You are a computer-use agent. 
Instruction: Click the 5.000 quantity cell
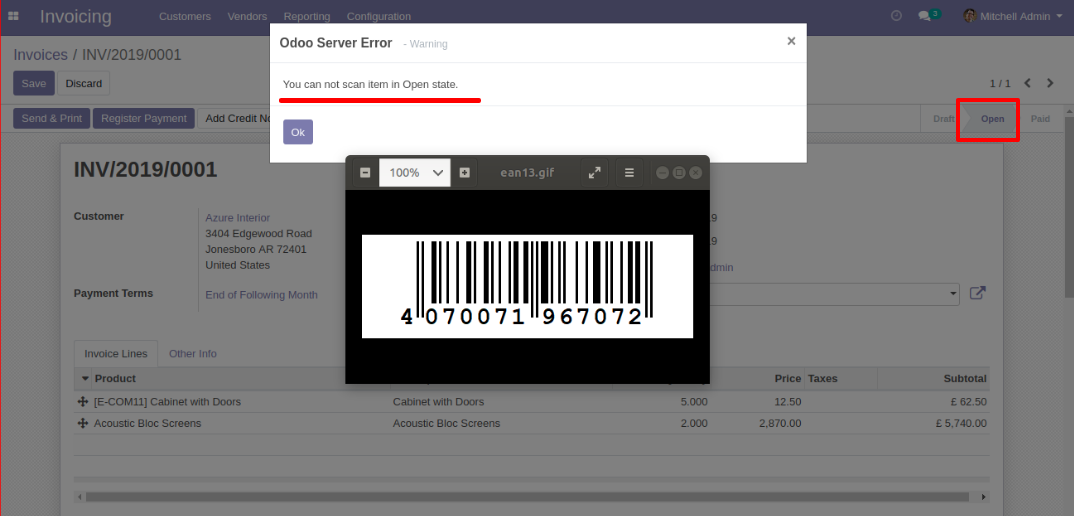(694, 402)
